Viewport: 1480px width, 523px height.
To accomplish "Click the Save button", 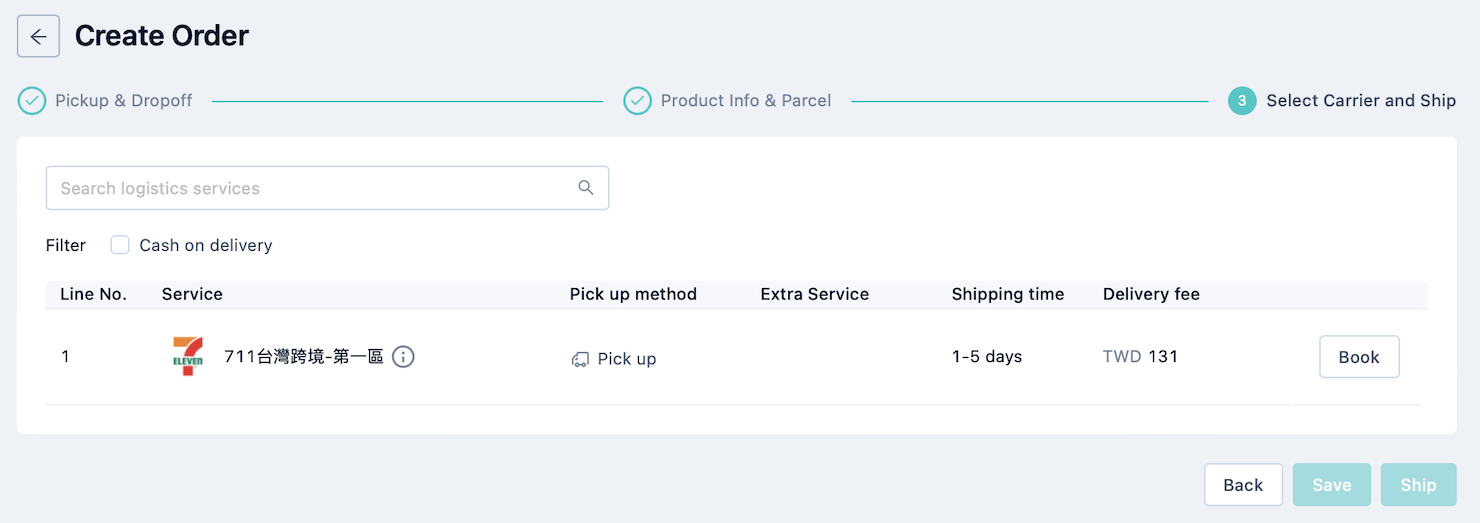I will click(x=1332, y=485).
